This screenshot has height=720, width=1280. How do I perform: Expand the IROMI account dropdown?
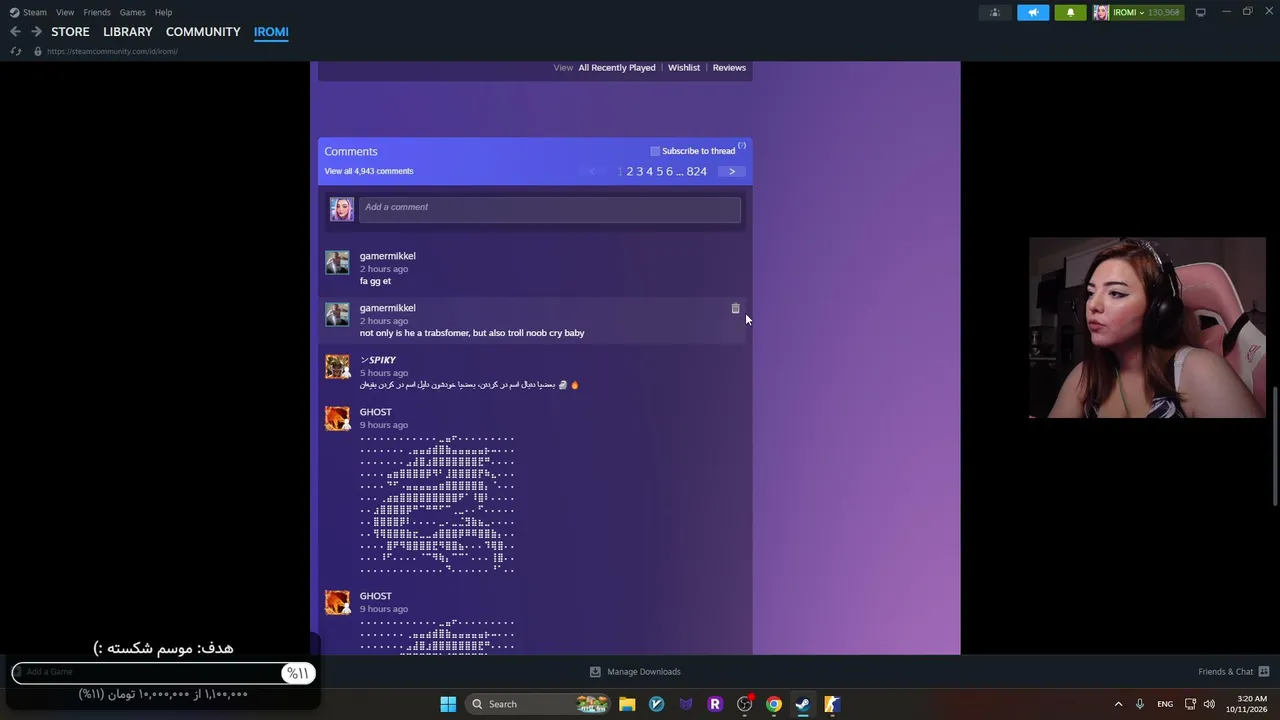click(1137, 12)
